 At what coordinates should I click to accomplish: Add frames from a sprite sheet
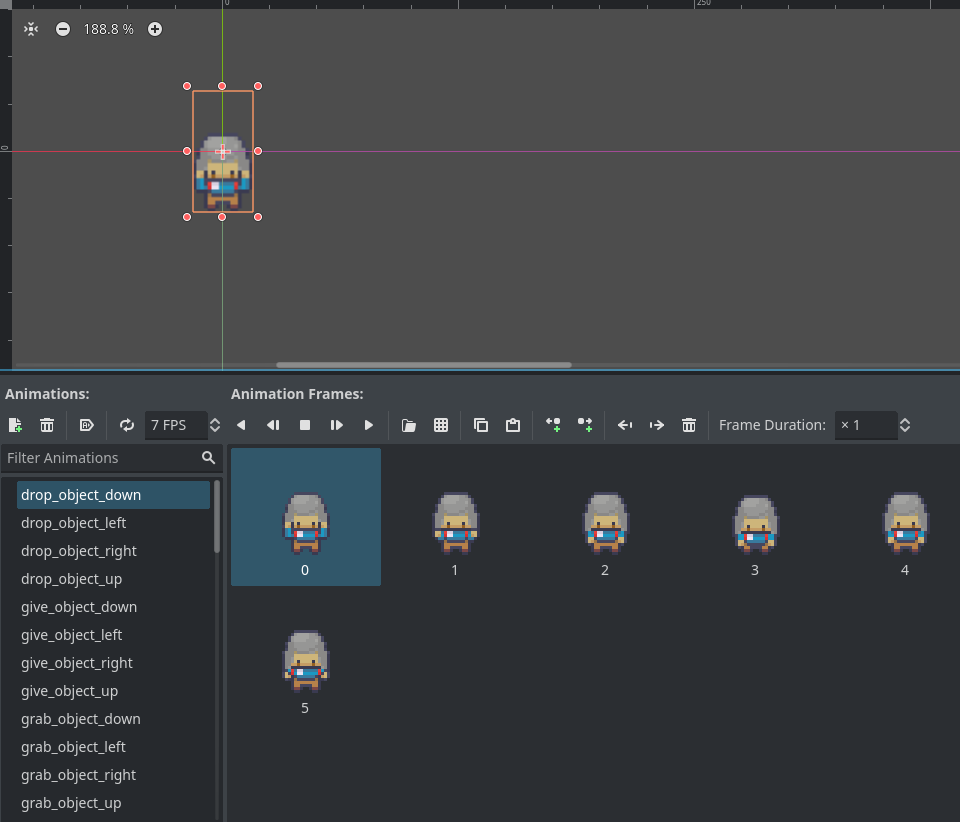click(x=441, y=425)
